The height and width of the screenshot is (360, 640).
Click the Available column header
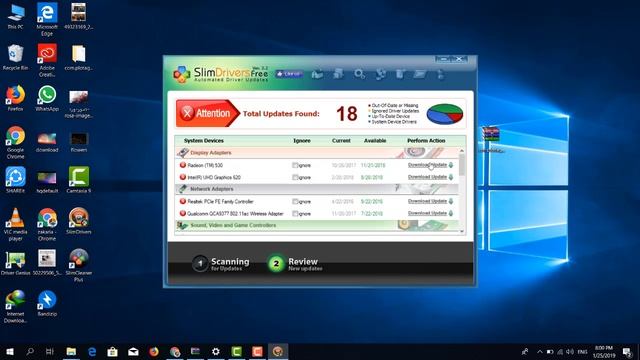pyautogui.click(x=375, y=140)
